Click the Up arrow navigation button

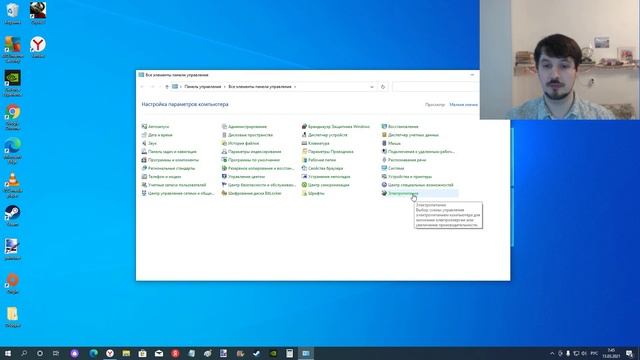pos(167,87)
